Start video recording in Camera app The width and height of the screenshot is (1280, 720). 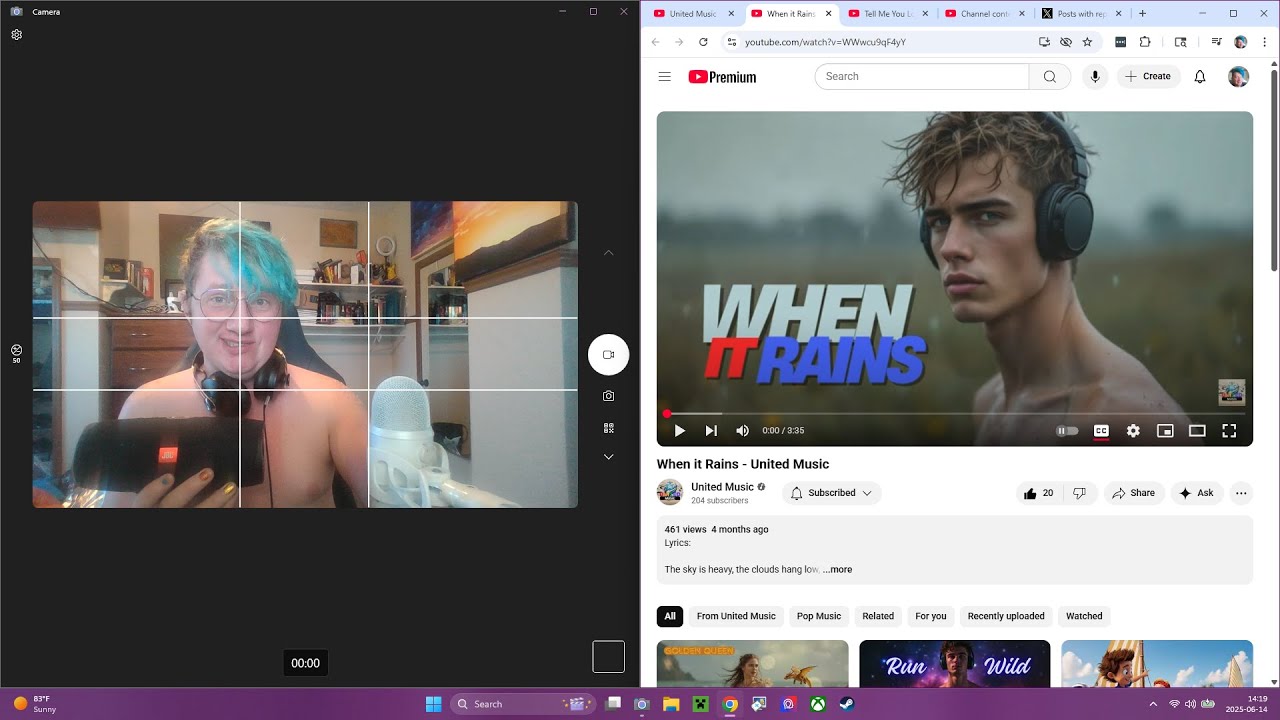608,355
